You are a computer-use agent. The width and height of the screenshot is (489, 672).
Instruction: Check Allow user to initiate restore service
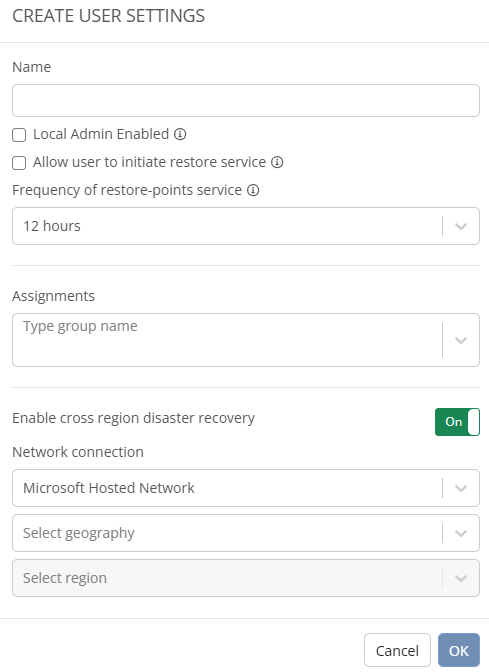tap(19, 163)
